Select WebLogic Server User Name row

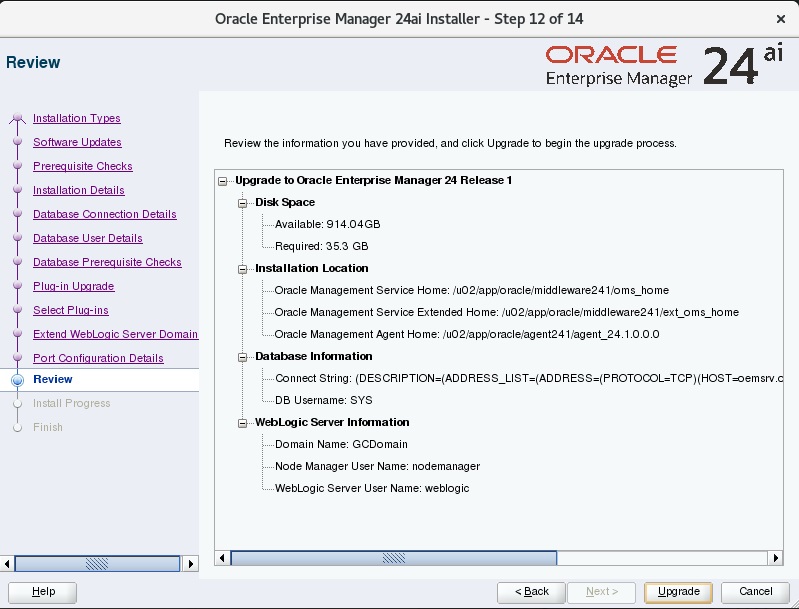[372, 488]
